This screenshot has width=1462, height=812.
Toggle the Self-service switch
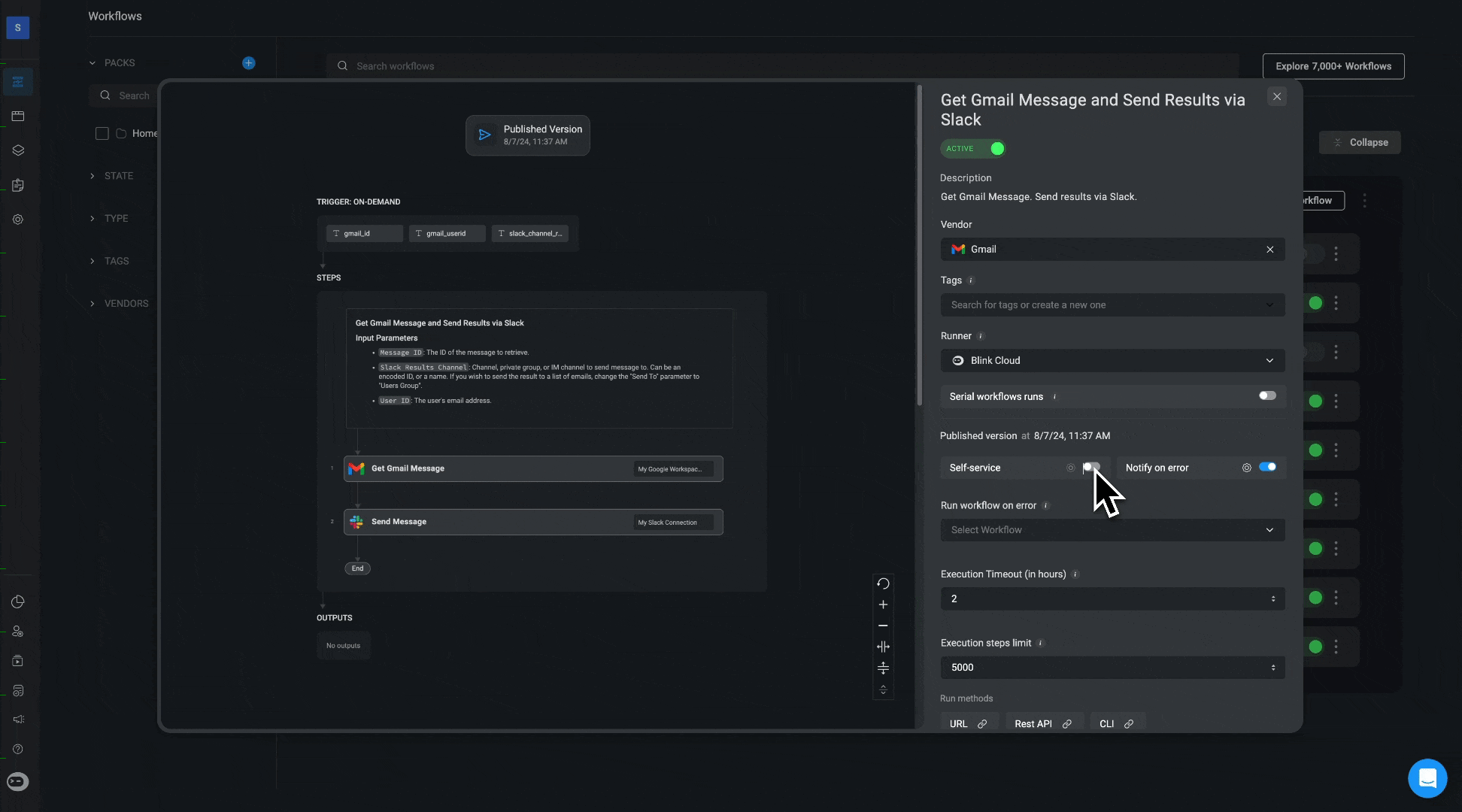click(1091, 468)
